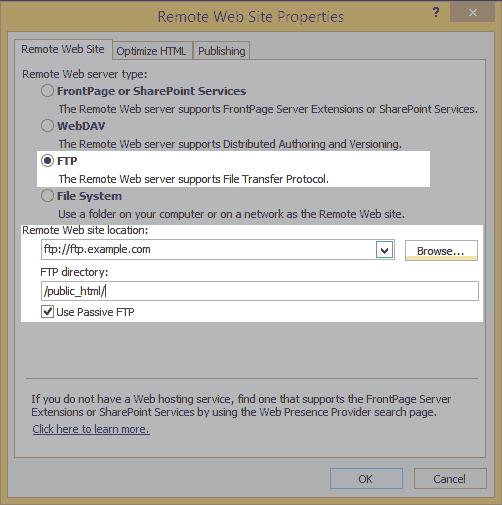Click the Web hosting service information paragraph
Image resolution: width=502 pixels, height=505 pixels.
241,405
